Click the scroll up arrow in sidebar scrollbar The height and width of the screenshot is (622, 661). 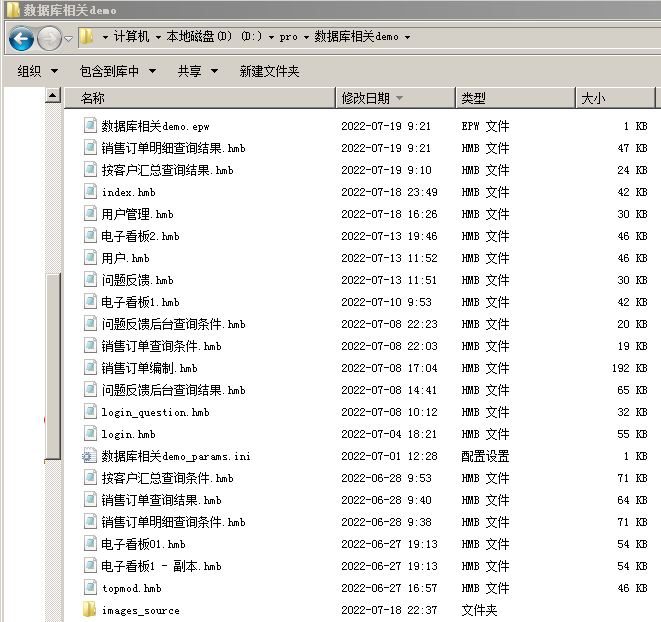tap(53, 96)
